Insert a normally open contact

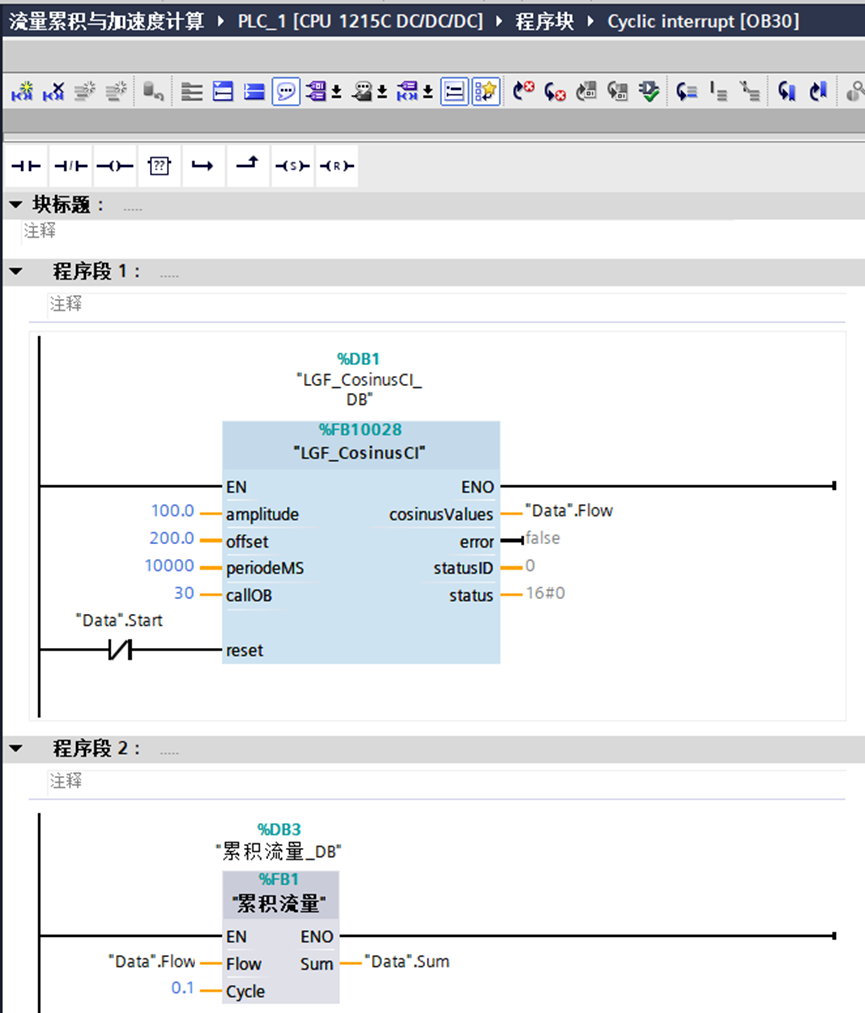26,166
